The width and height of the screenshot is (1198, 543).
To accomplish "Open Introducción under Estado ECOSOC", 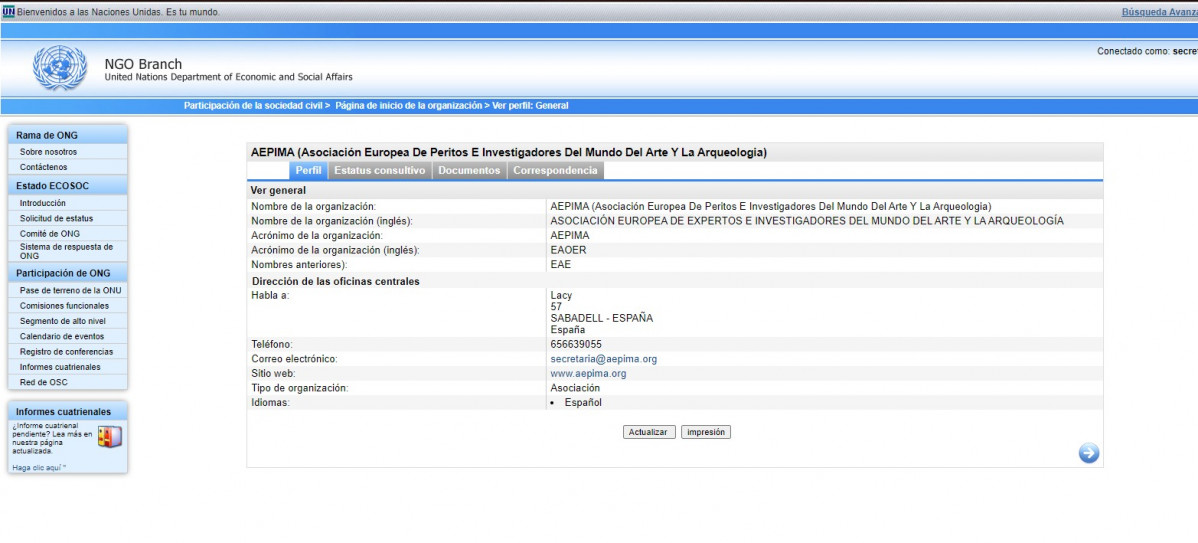I will pos(43,203).
